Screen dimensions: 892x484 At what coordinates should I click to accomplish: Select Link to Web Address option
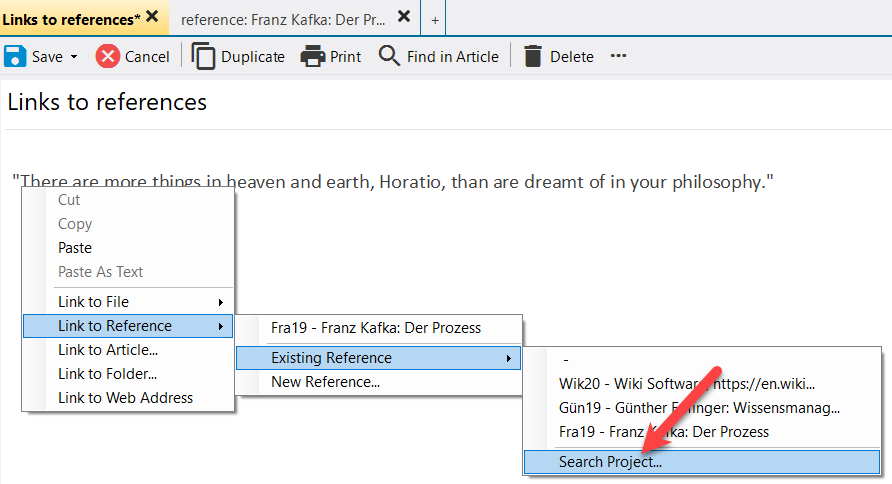click(x=125, y=398)
